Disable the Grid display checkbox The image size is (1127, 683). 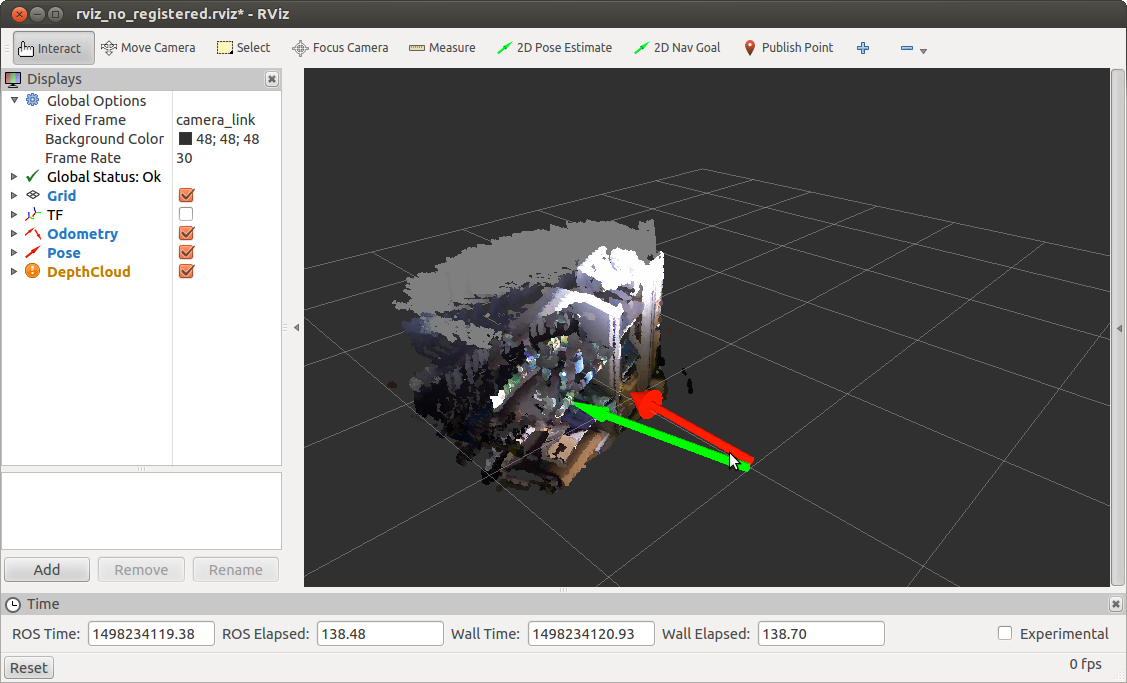[186, 195]
